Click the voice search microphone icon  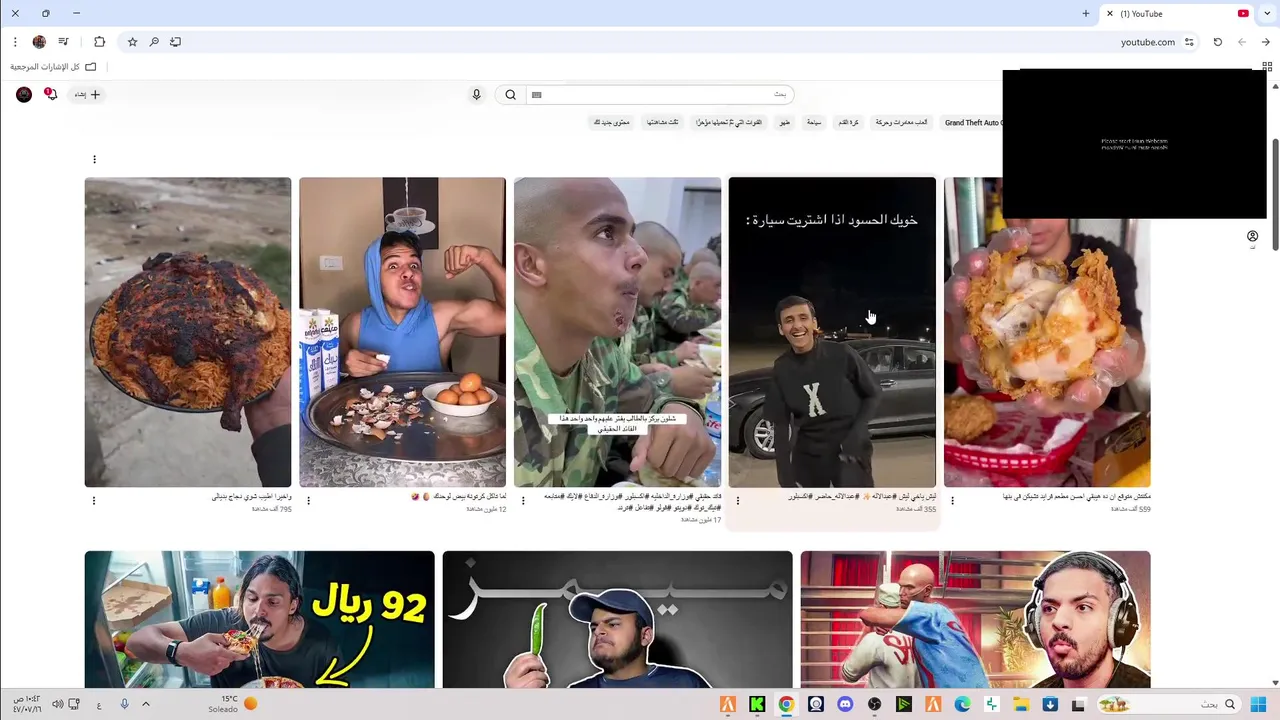coord(476,94)
